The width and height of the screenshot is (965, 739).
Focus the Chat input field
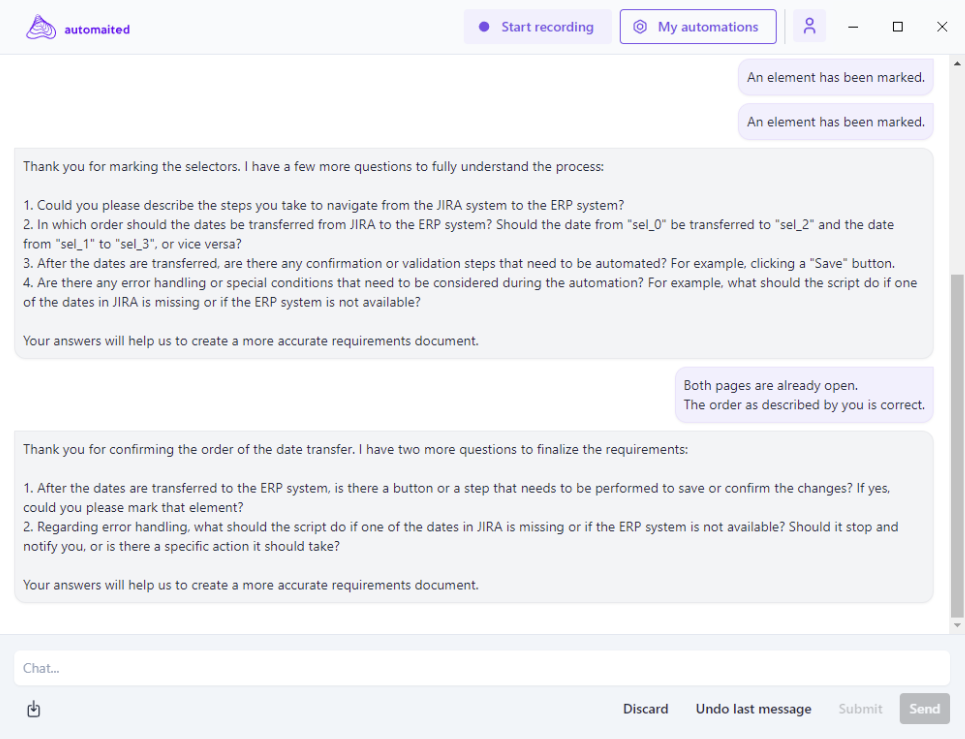(480, 668)
